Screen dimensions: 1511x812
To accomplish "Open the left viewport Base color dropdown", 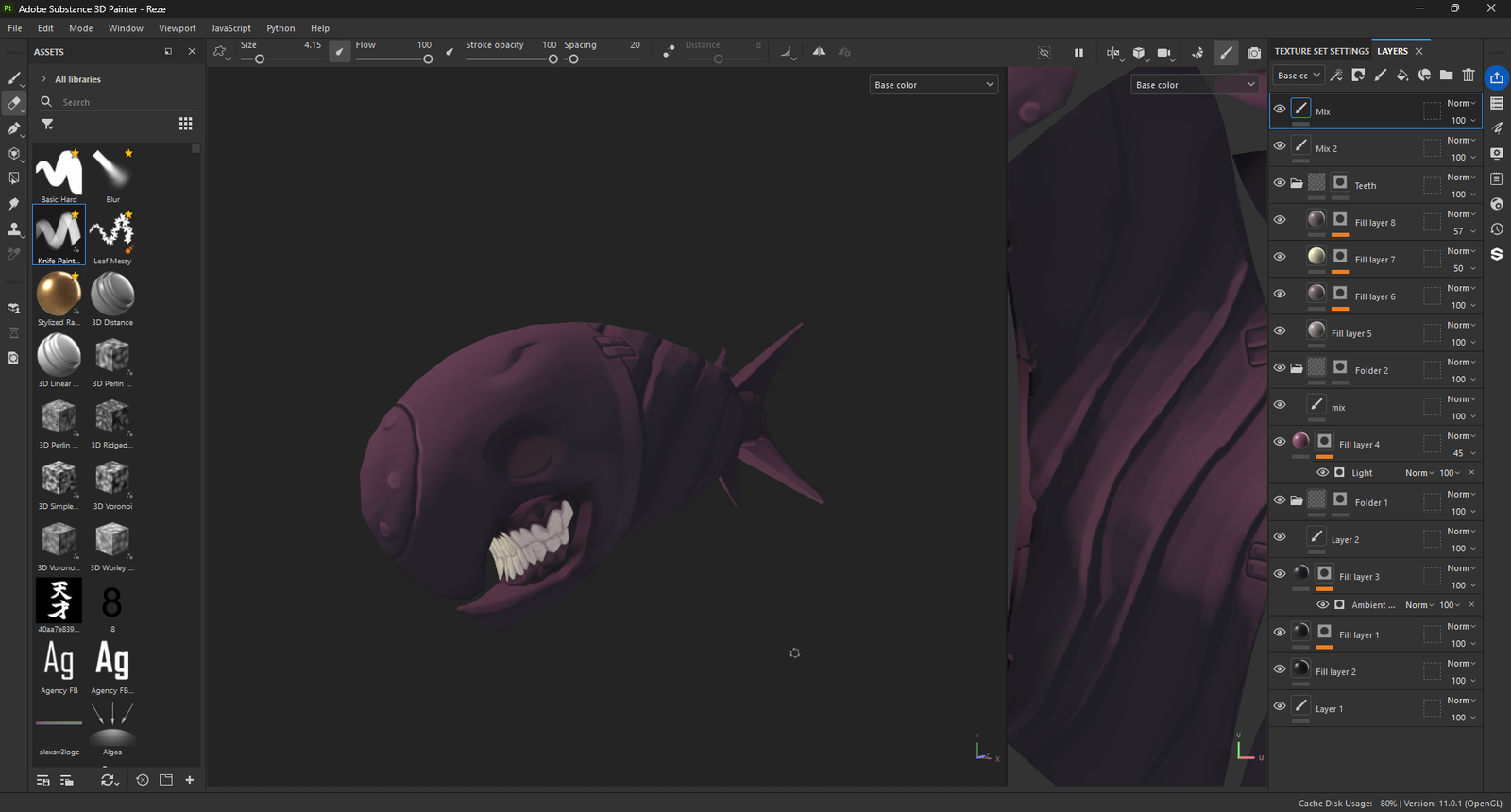I will click(933, 85).
